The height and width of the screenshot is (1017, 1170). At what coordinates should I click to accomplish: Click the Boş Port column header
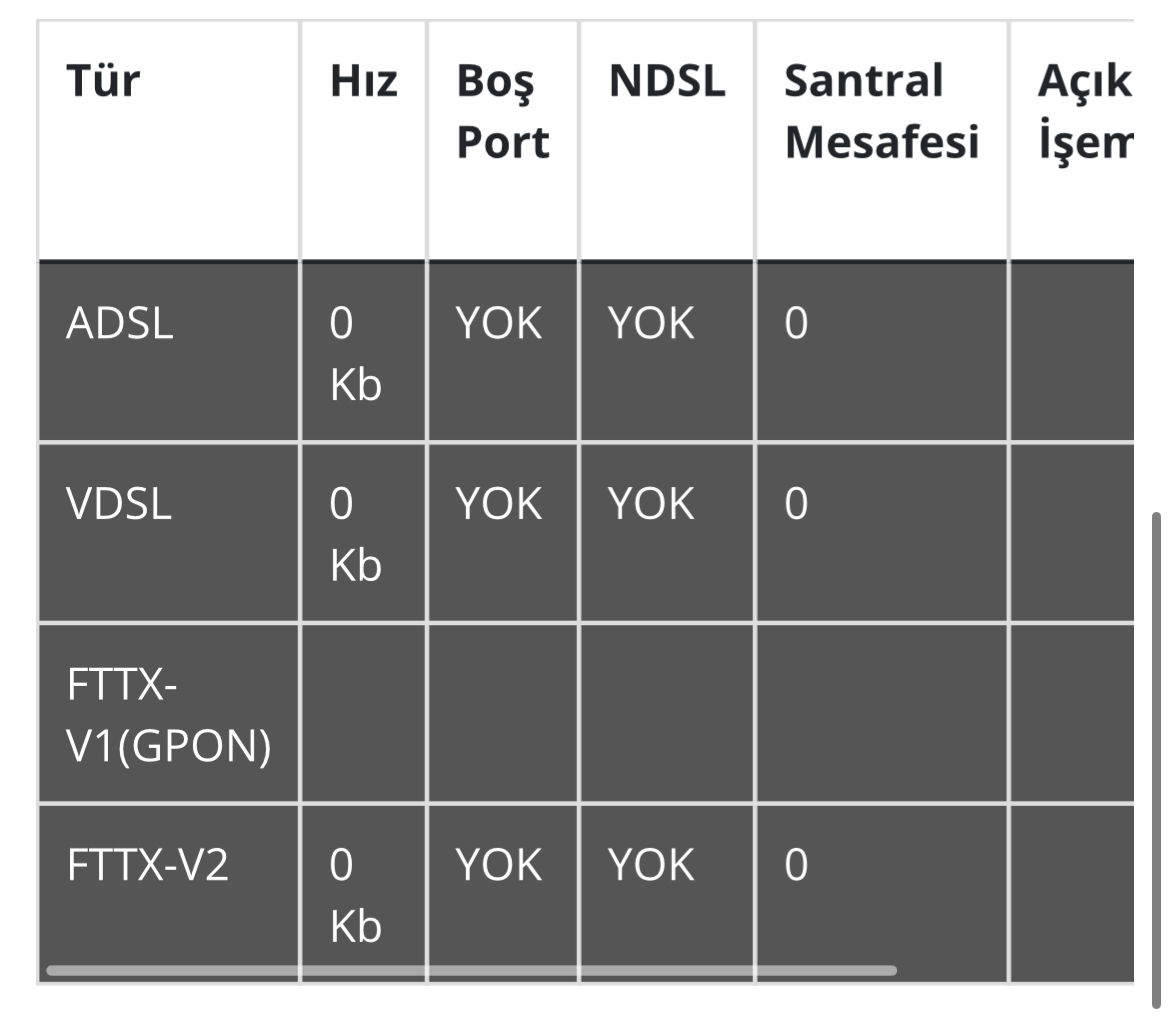(x=503, y=113)
